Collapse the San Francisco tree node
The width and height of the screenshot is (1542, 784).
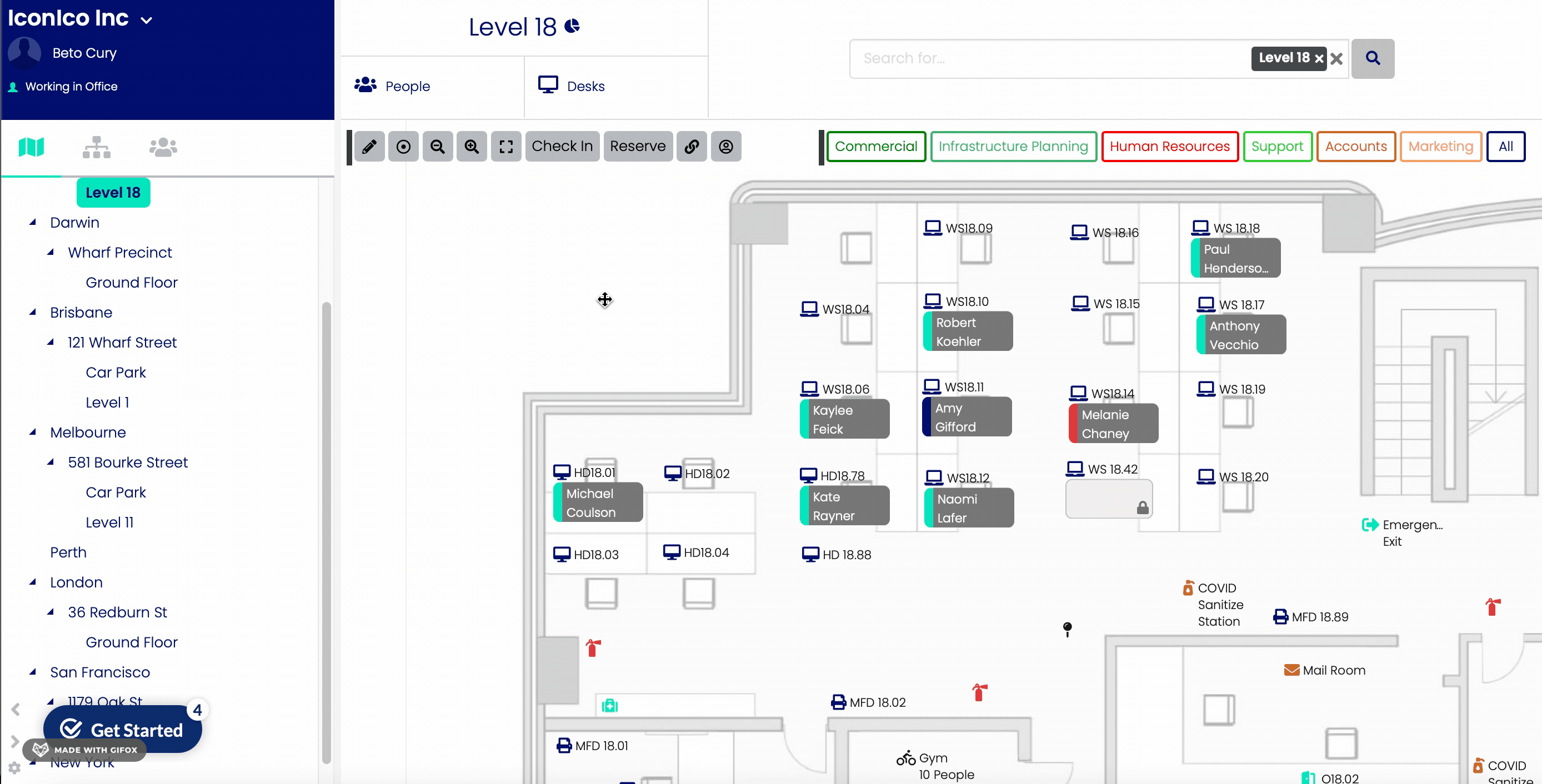pos(33,672)
